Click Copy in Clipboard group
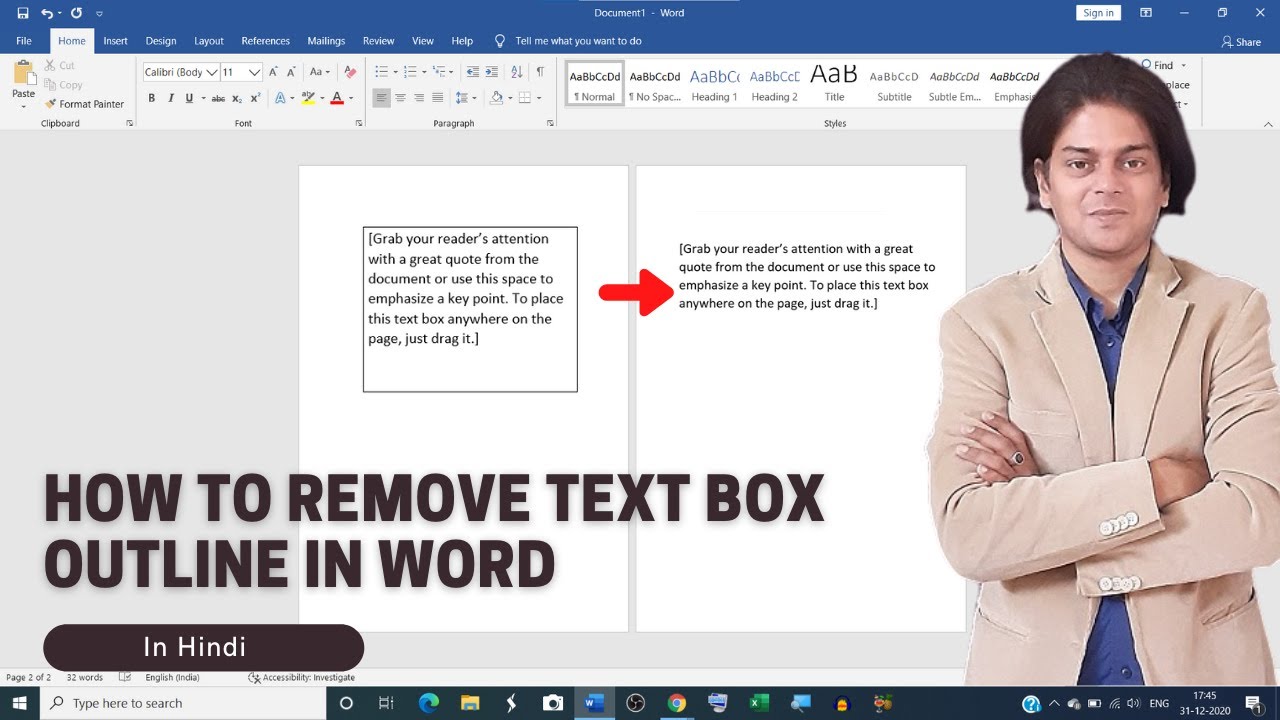The height and width of the screenshot is (720, 1280). pos(63,85)
